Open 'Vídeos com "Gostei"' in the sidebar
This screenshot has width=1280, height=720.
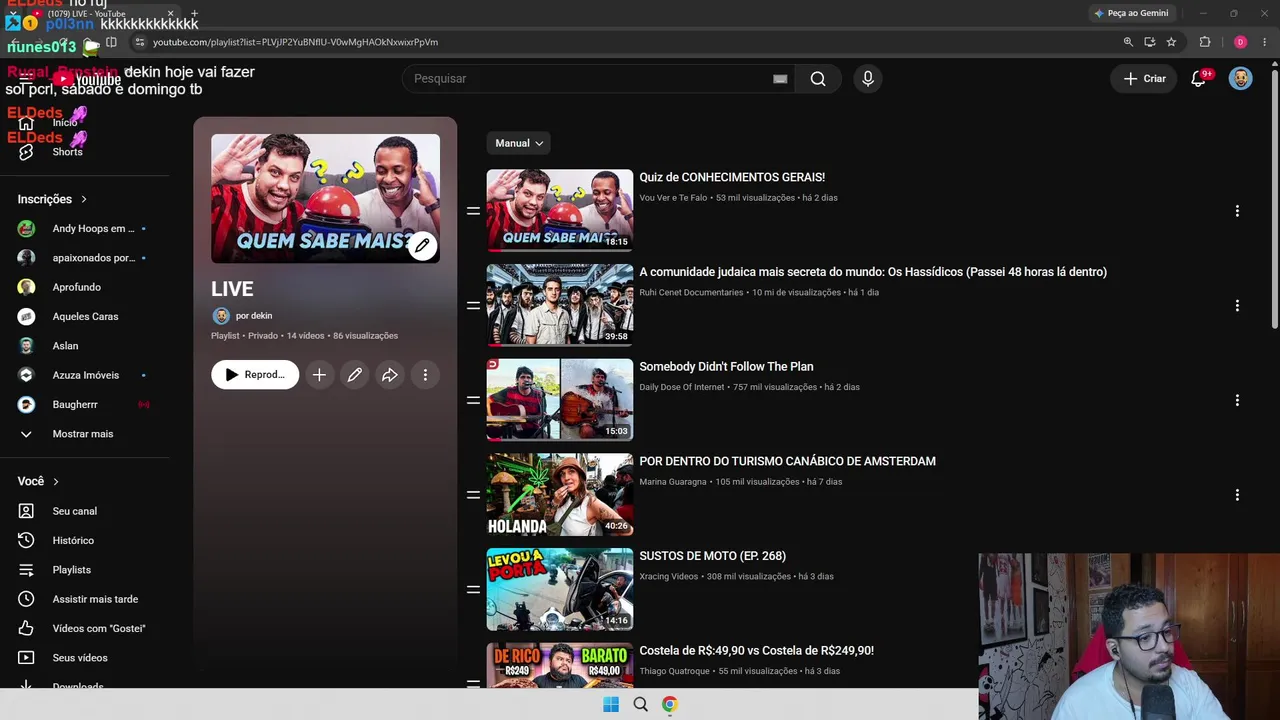click(84, 628)
